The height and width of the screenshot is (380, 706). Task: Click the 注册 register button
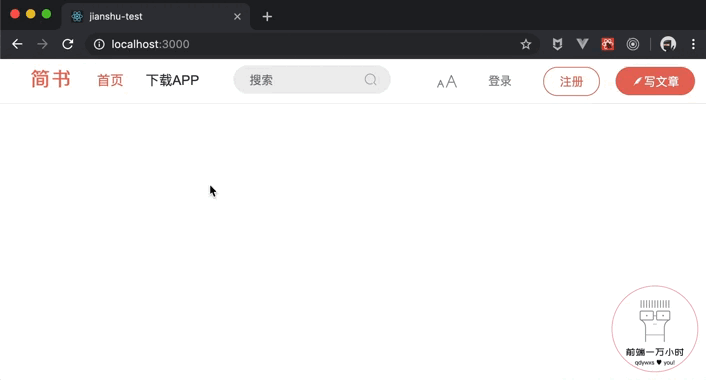pos(571,81)
